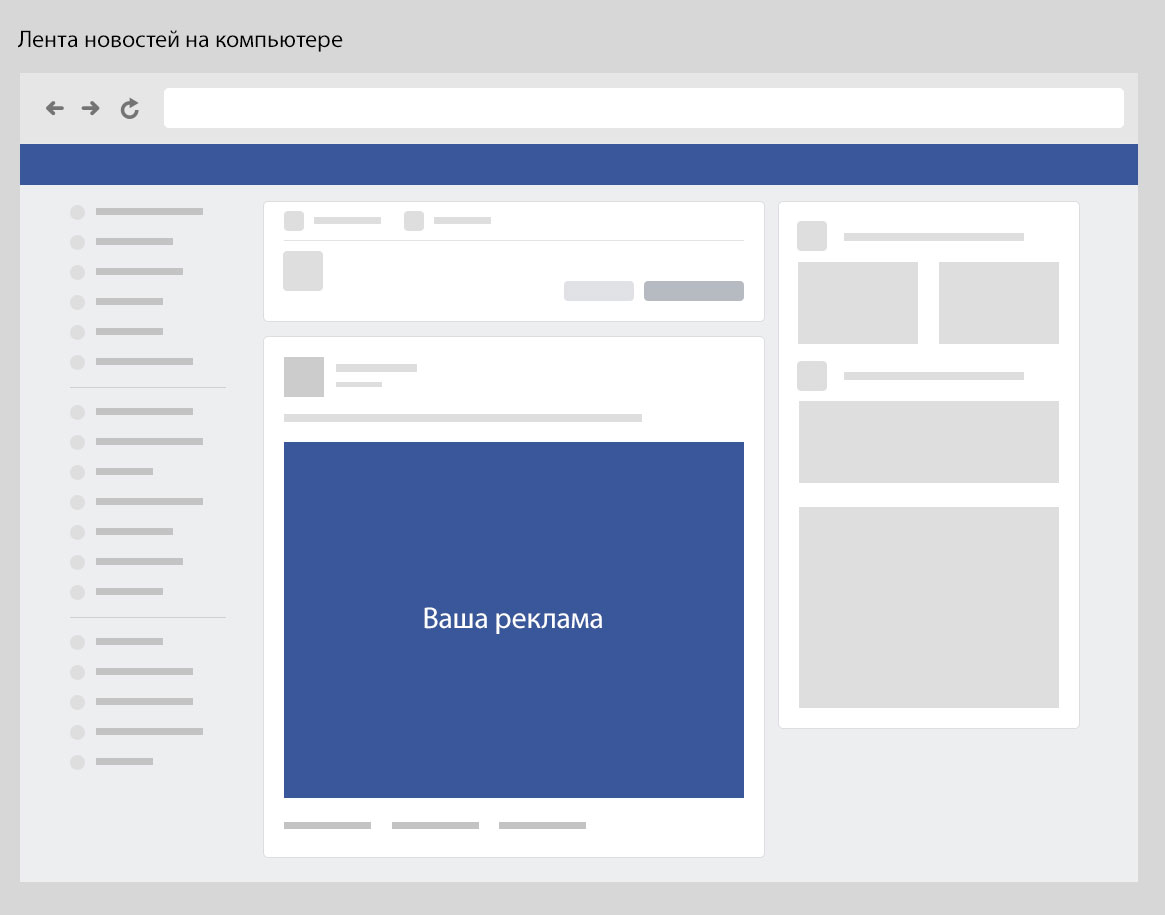Open the right small thumbnail in right panel
The height and width of the screenshot is (915, 1165).
tap(998, 303)
